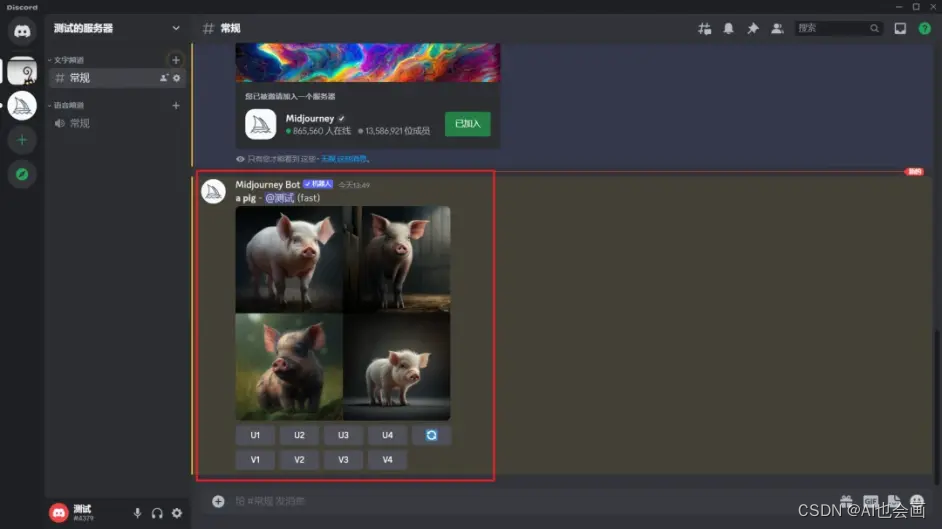Select the Midjourney sailboat server icon
This screenshot has width=942, height=529.
(22, 106)
